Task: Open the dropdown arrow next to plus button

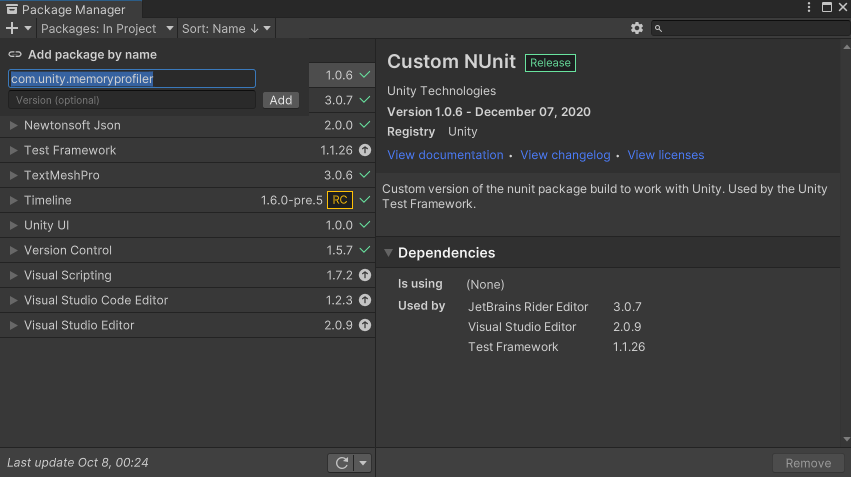Action: click(x=28, y=28)
